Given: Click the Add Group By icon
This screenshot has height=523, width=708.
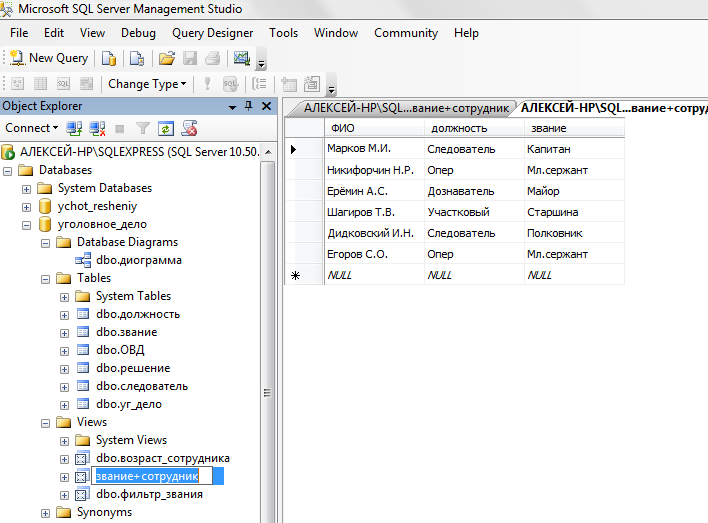Looking at the screenshot, I should [259, 84].
